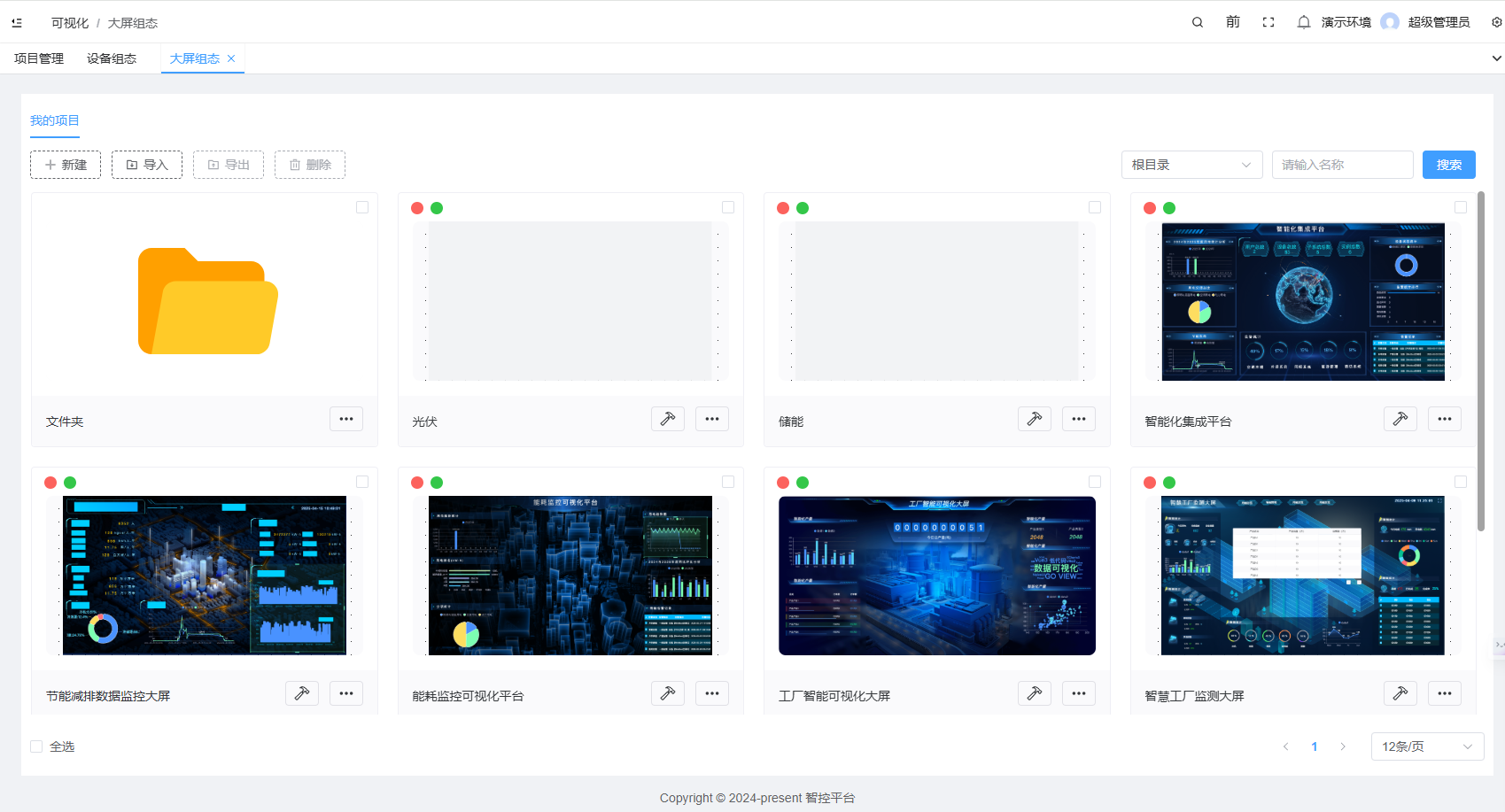Expand the tabs dropdown chevron at right
The width and height of the screenshot is (1505, 812).
1496,58
